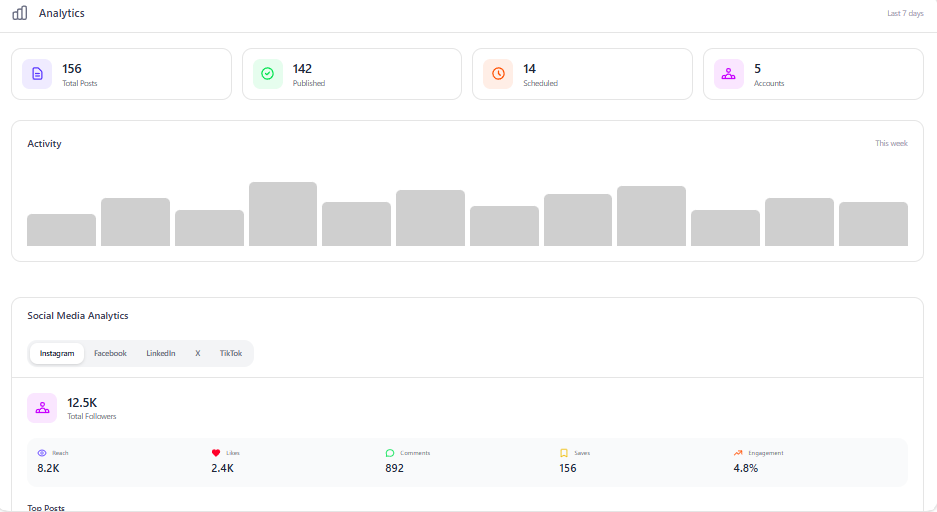Click the Total Posts document icon
The image size is (937, 512).
37,74
